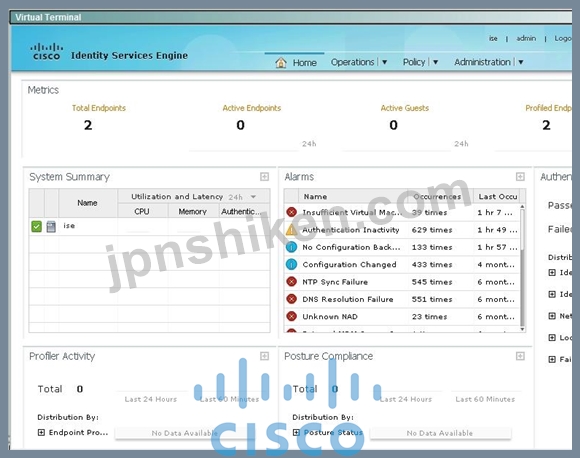The height and width of the screenshot is (458, 580).
Task: Click the Home house icon
Action: click(x=281, y=63)
